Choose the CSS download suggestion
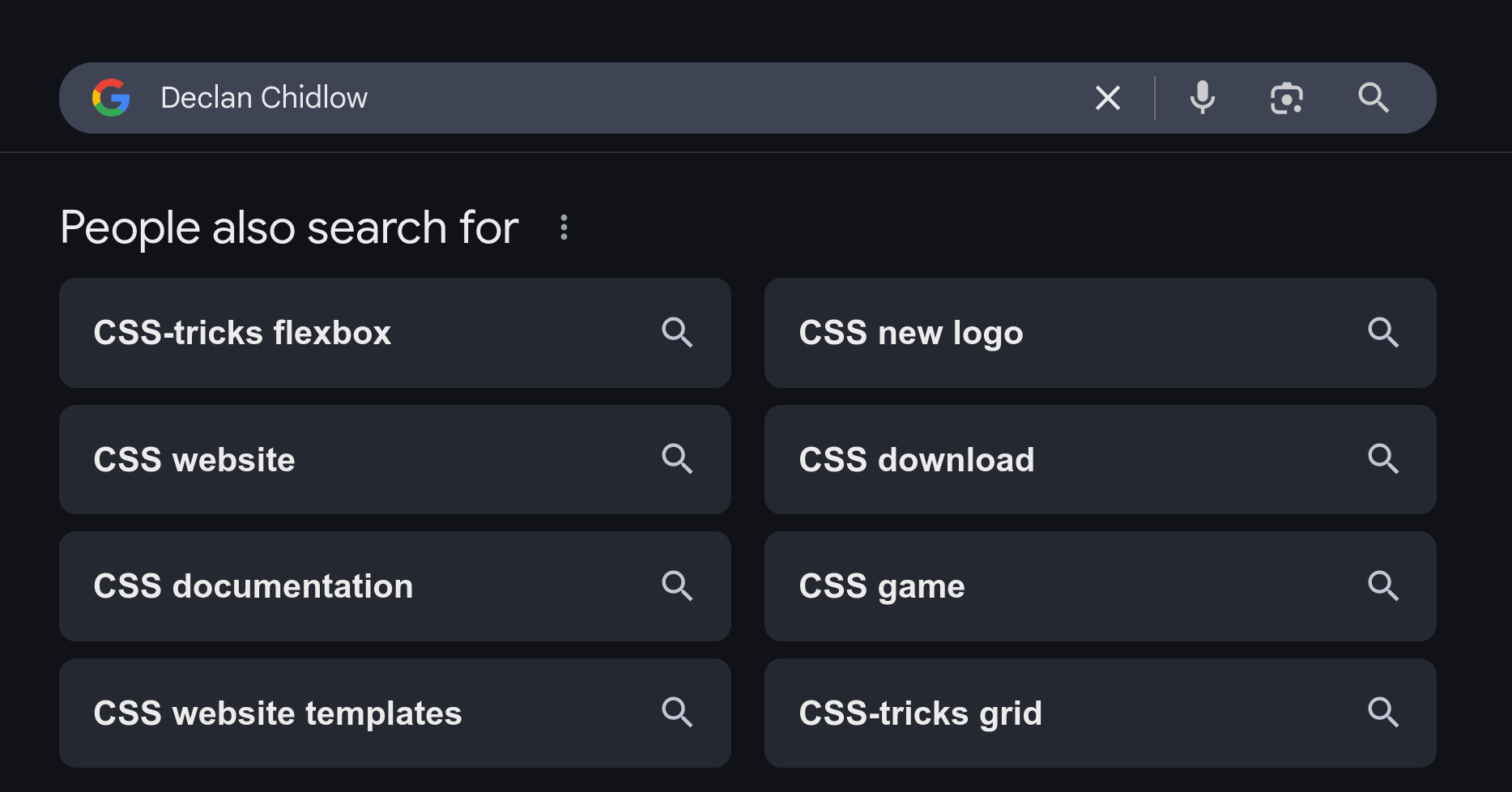The height and width of the screenshot is (792, 1512). pos(1101,459)
